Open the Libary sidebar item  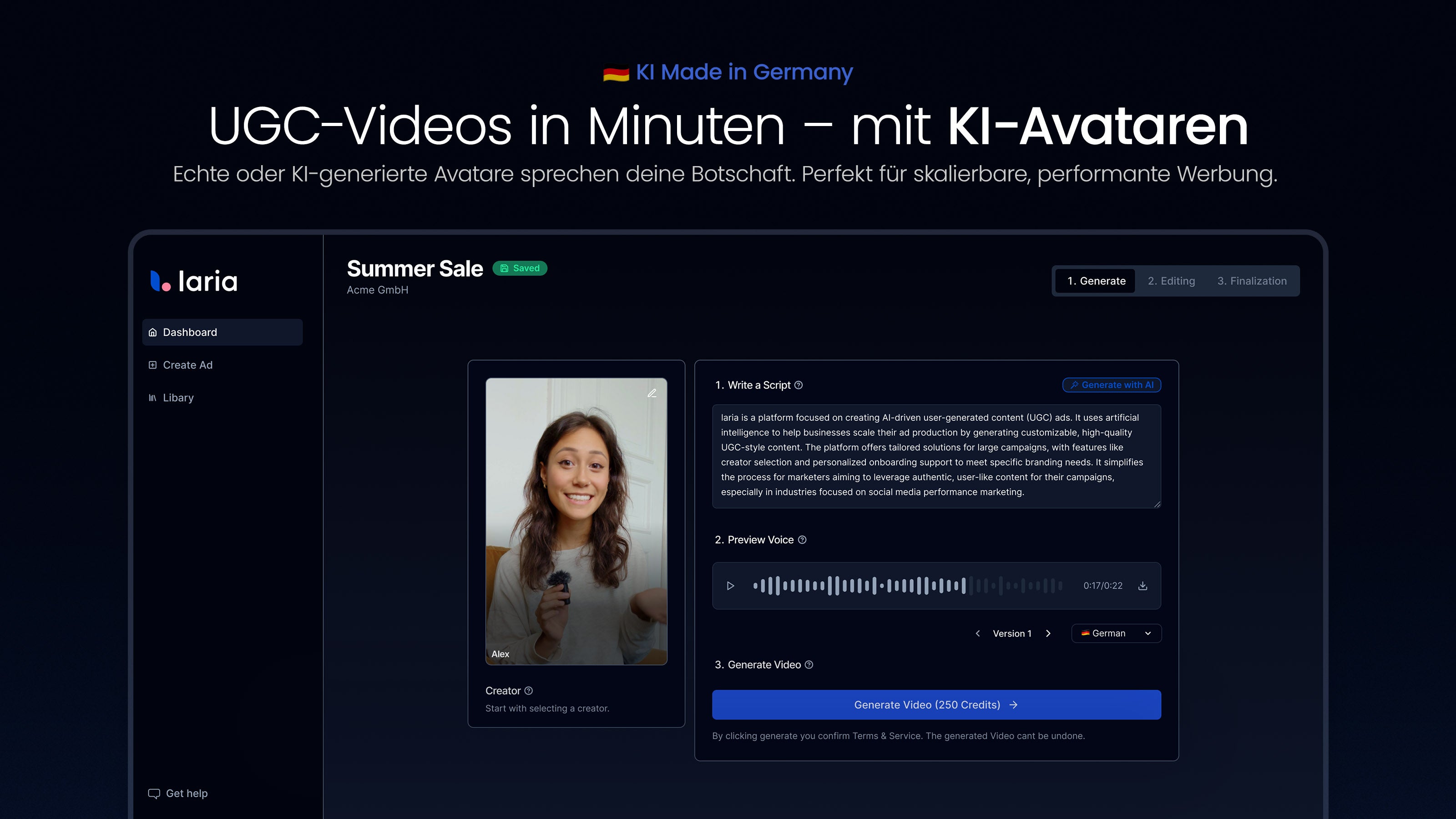pos(178,398)
